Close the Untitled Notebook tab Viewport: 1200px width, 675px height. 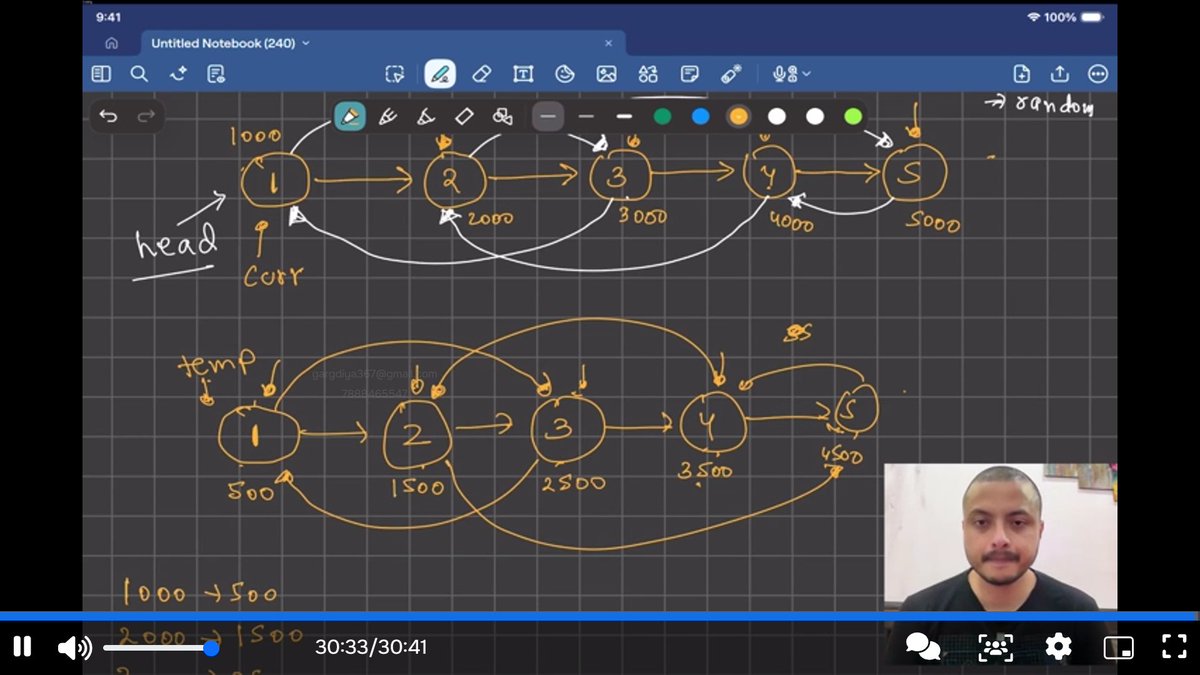pos(608,43)
